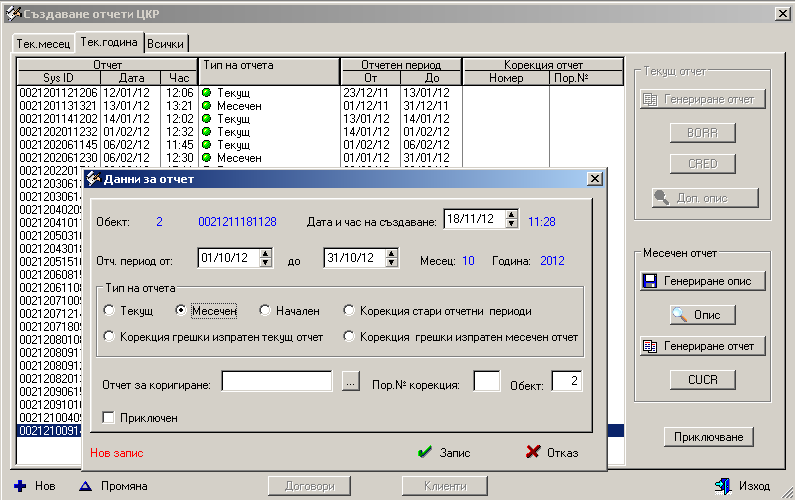Click the Данни за отчет title bar icon
Screen dimensions: 795x500
tap(93, 178)
